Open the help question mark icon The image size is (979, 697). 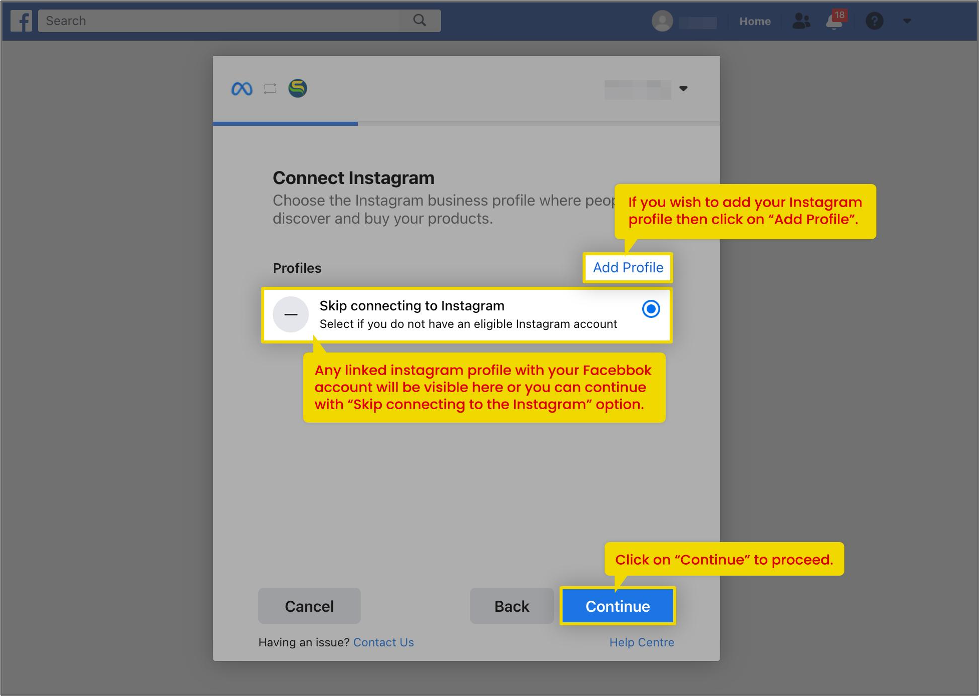[874, 21]
